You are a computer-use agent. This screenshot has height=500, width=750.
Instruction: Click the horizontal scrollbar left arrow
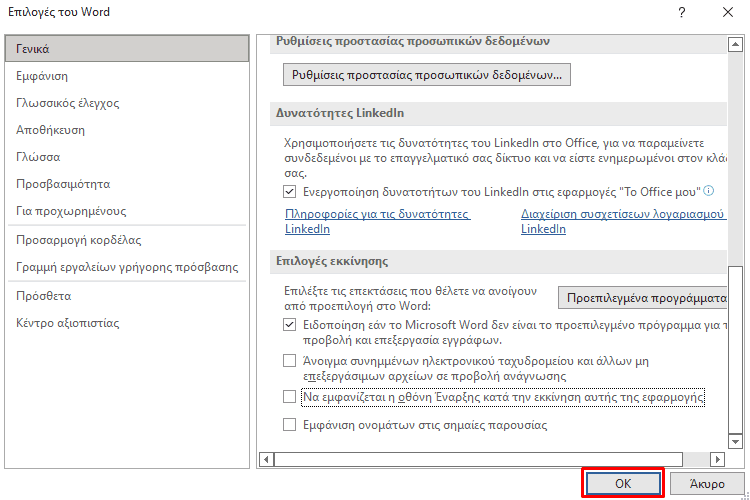click(x=266, y=459)
